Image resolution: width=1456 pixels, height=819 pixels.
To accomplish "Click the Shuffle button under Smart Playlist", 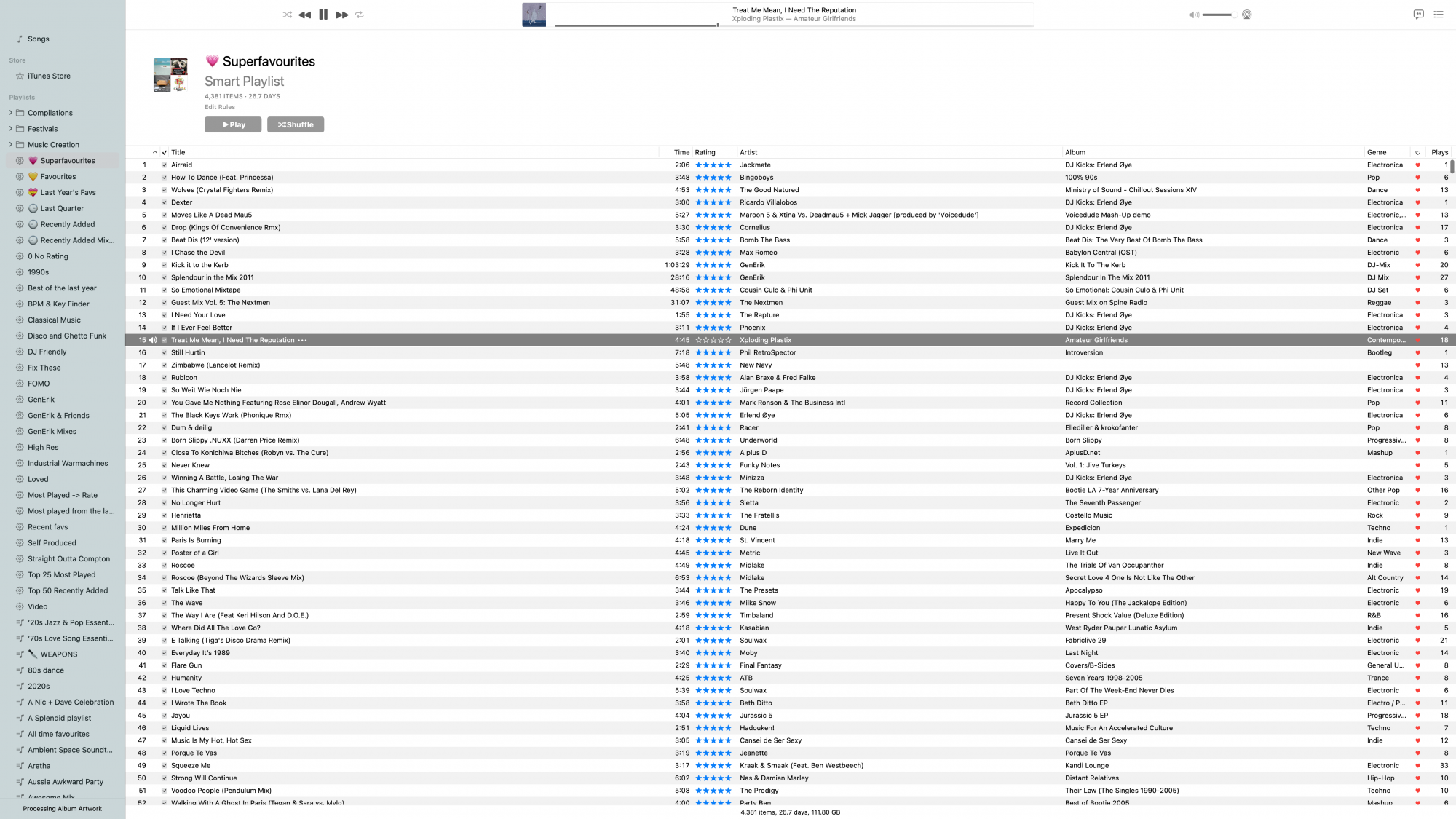I will (x=296, y=125).
